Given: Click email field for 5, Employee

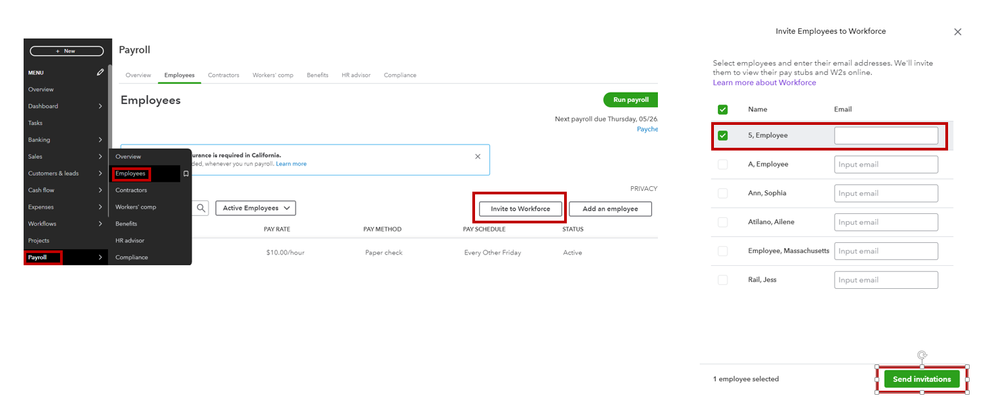Looking at the screenshot, I should point(886,136).
